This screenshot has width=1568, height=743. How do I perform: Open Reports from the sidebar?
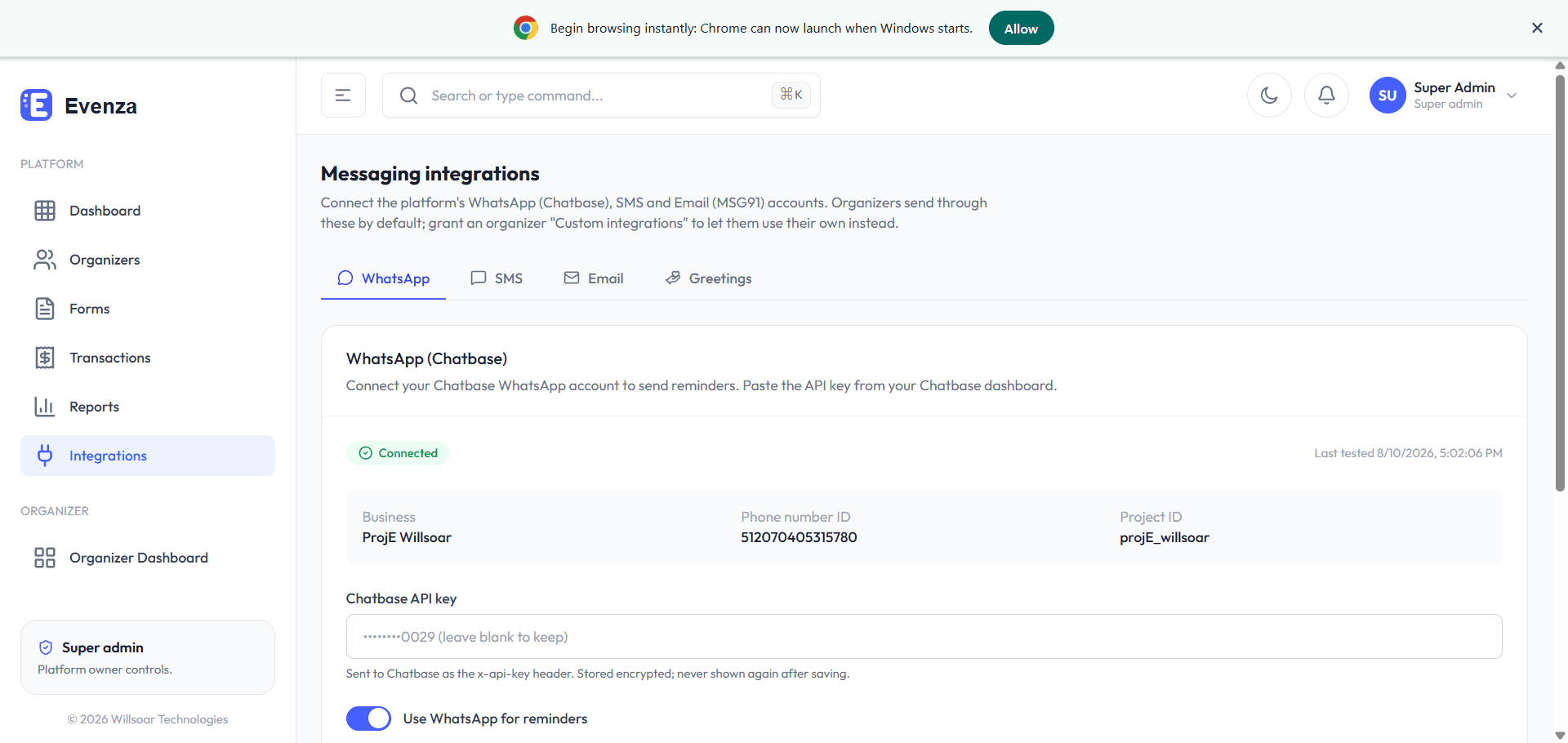pyautogui.click(x=148, y=407)
